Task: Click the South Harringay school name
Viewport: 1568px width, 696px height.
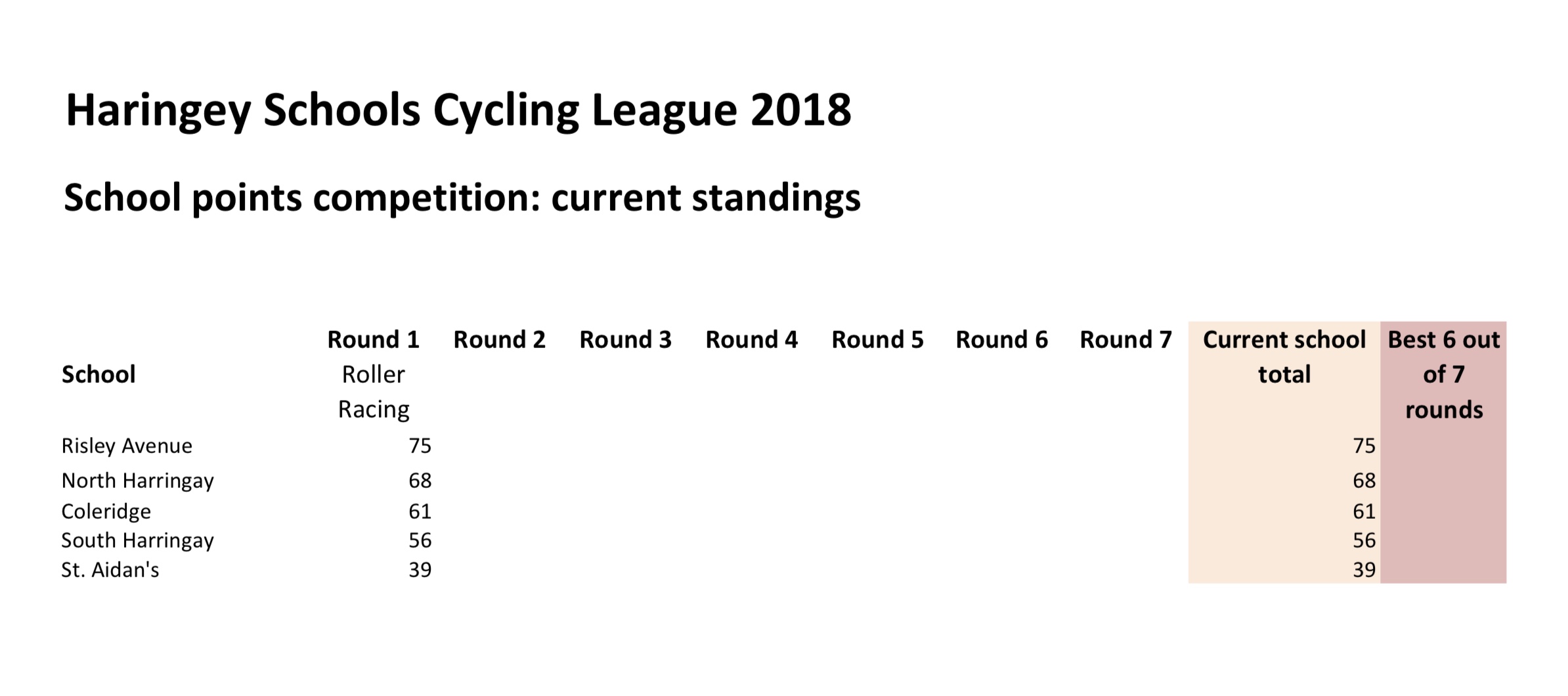Action: tap(137, 540)
